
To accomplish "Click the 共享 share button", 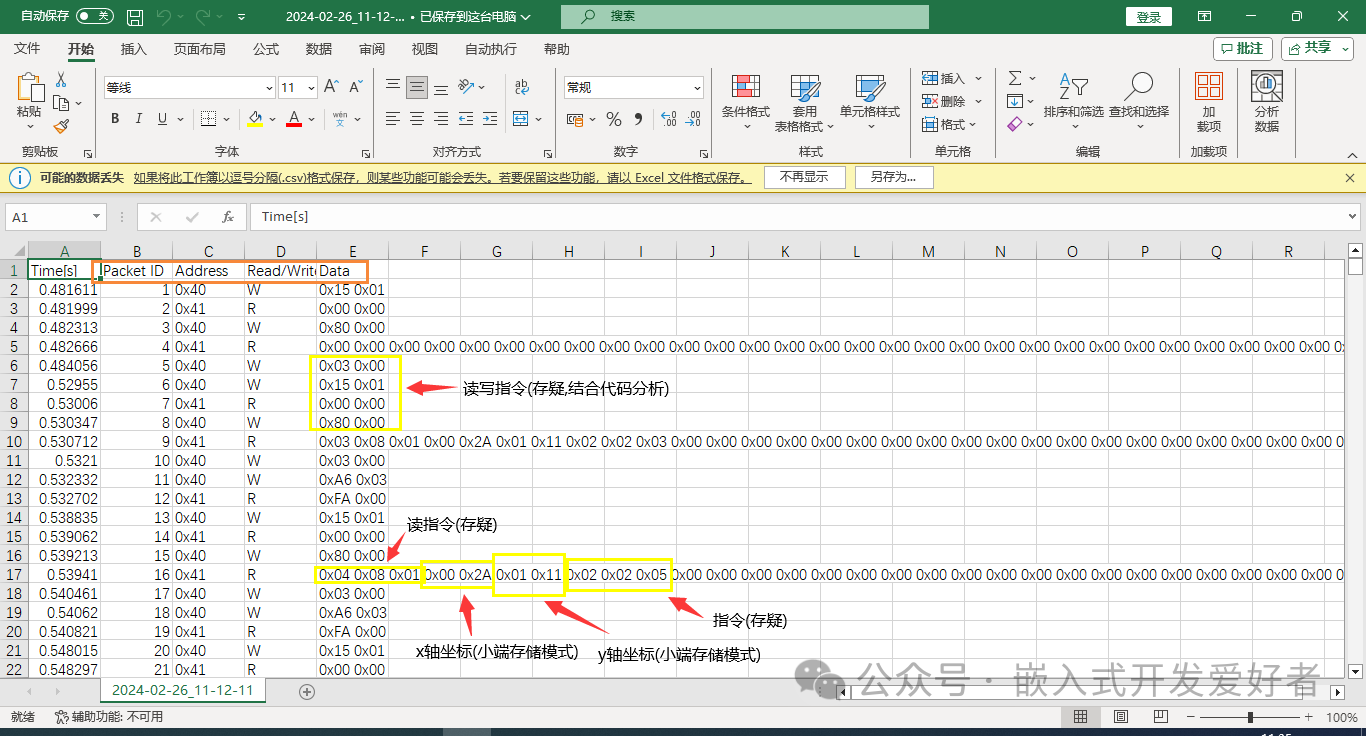I will tap(1317, 48).
